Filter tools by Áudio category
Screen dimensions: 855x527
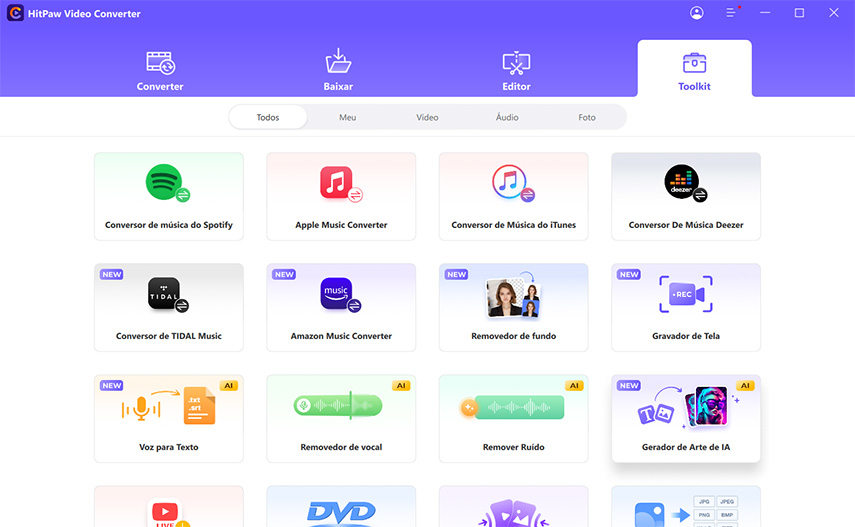pos(507,117)
